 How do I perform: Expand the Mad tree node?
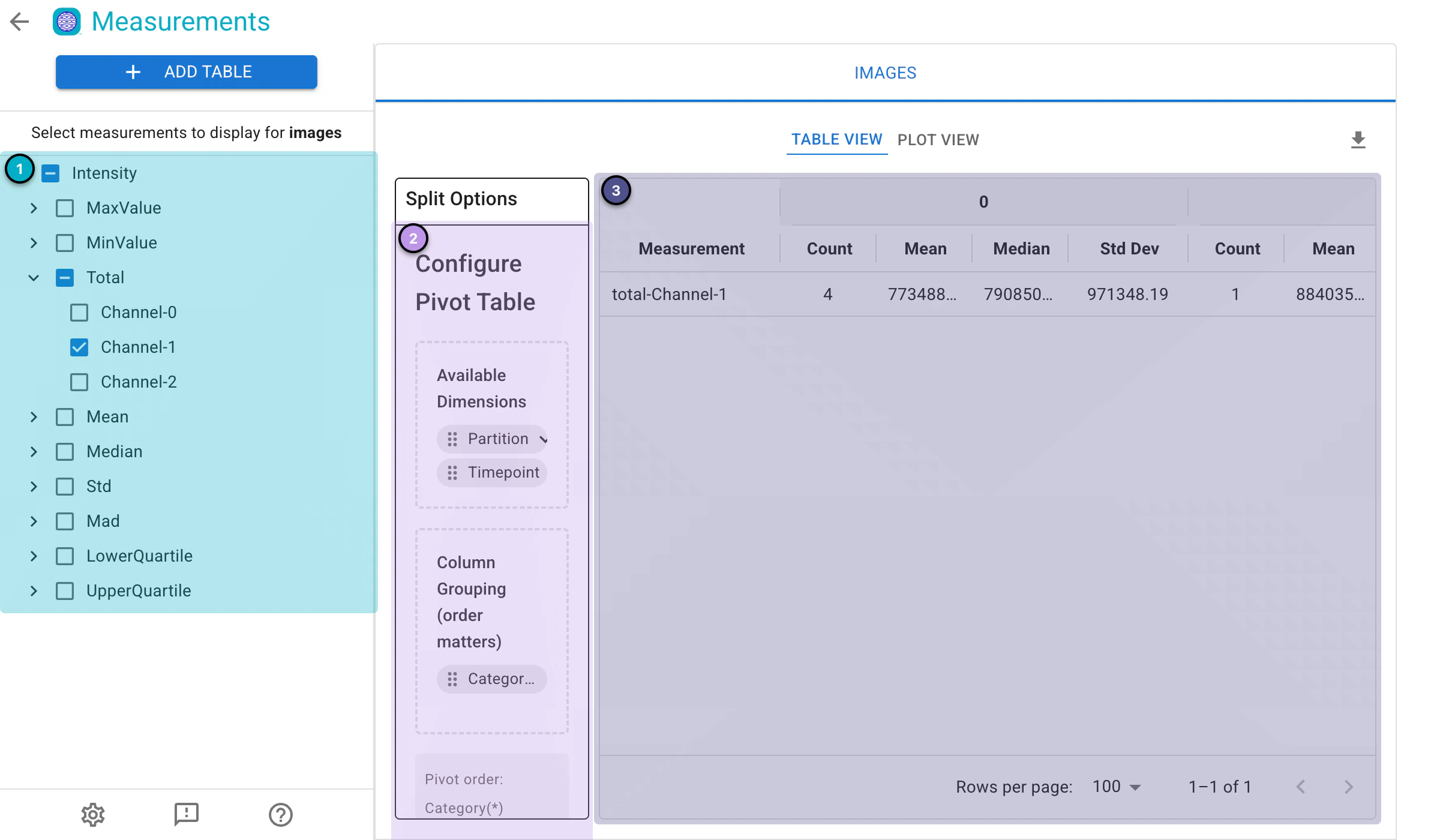[34, 521]
